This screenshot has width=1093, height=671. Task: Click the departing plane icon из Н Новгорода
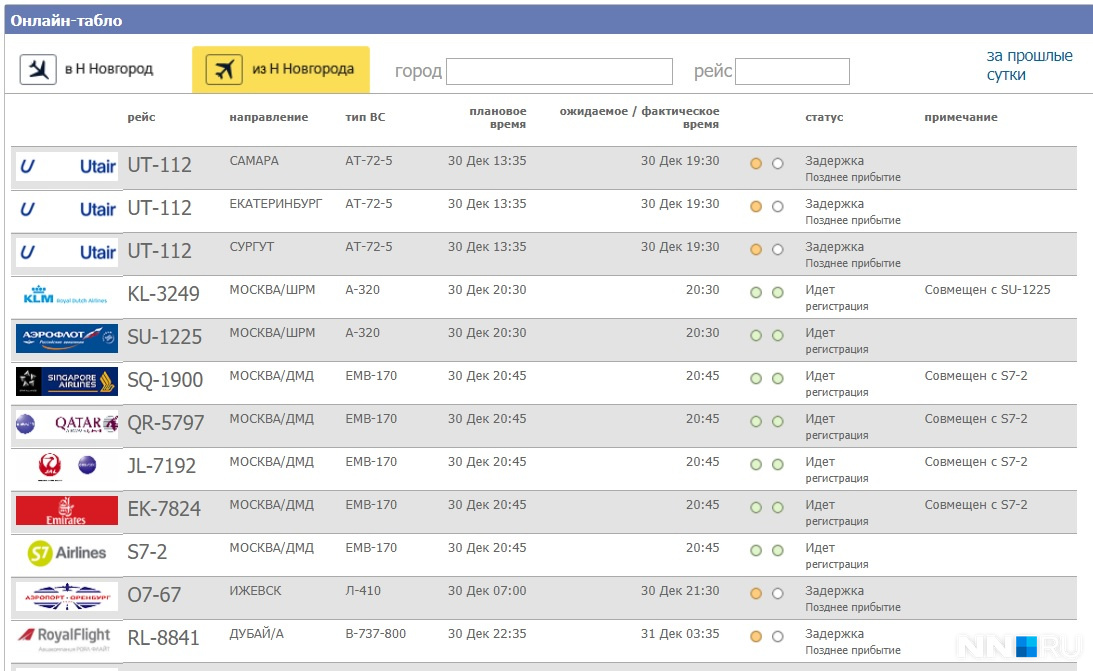click(224, 70)
